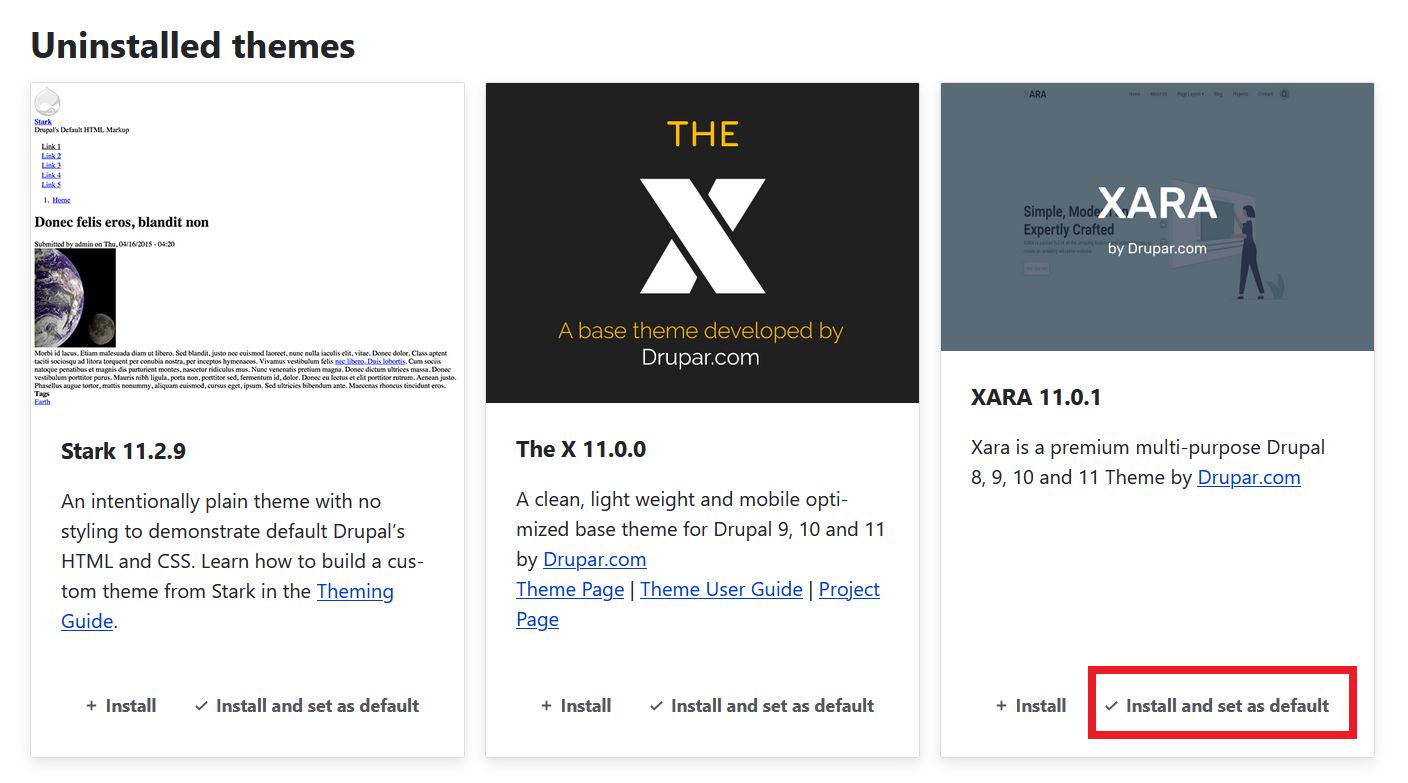Image resolution: width=1408 pixels, height=783 pixels.
Task: Open About Us from the Xara navbar
Action: point(1159,94)
